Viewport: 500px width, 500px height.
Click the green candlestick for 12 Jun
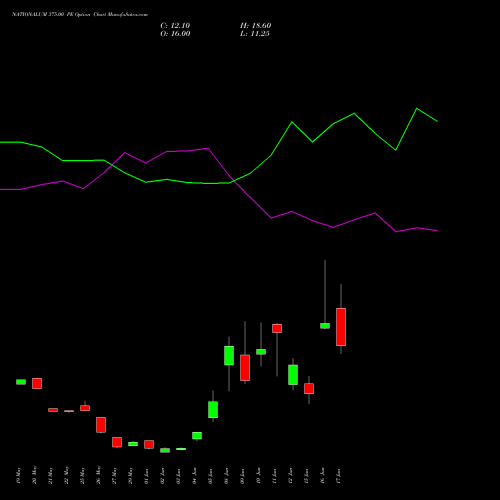293,375
